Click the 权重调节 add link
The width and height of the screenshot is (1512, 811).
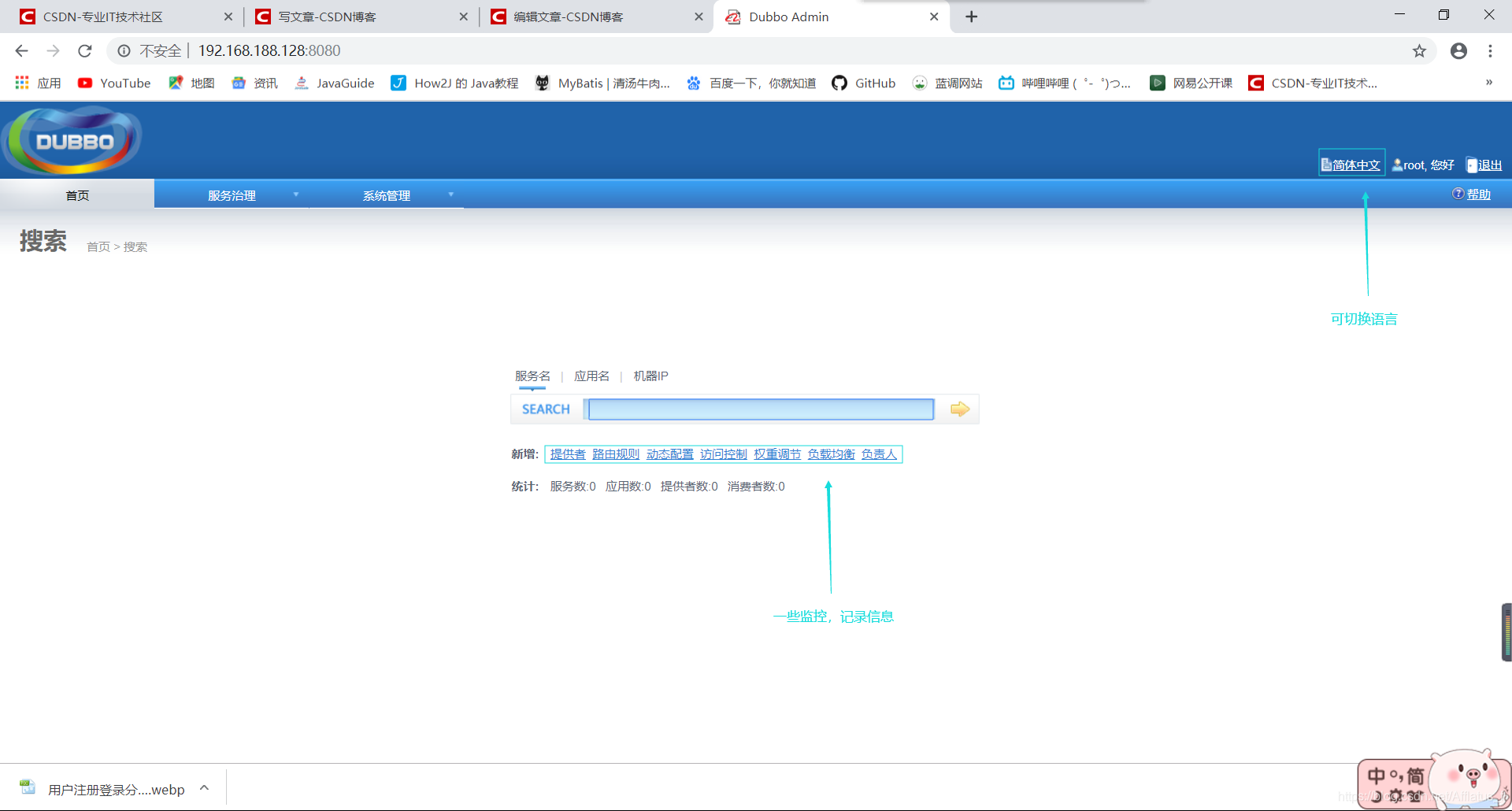[x=777, y=454]
